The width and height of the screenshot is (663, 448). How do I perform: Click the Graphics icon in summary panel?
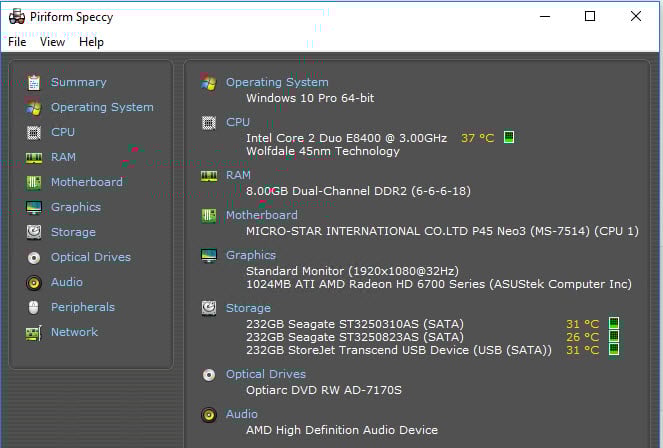209,256
